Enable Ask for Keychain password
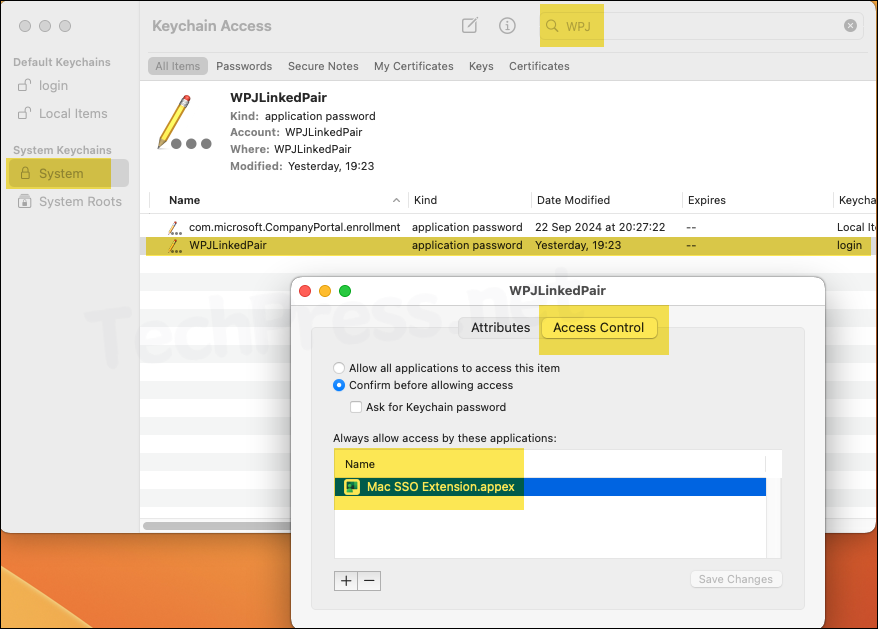 click(356, 407)
